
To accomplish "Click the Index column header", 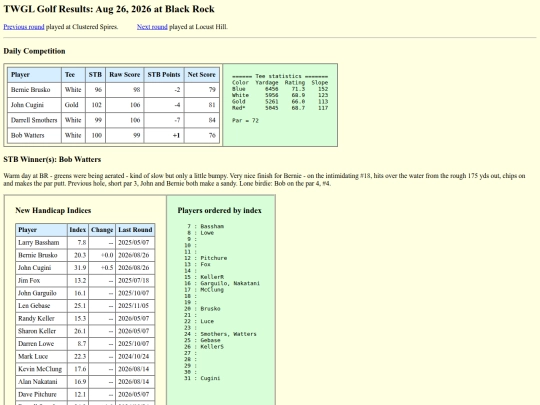I will [77, 230].
